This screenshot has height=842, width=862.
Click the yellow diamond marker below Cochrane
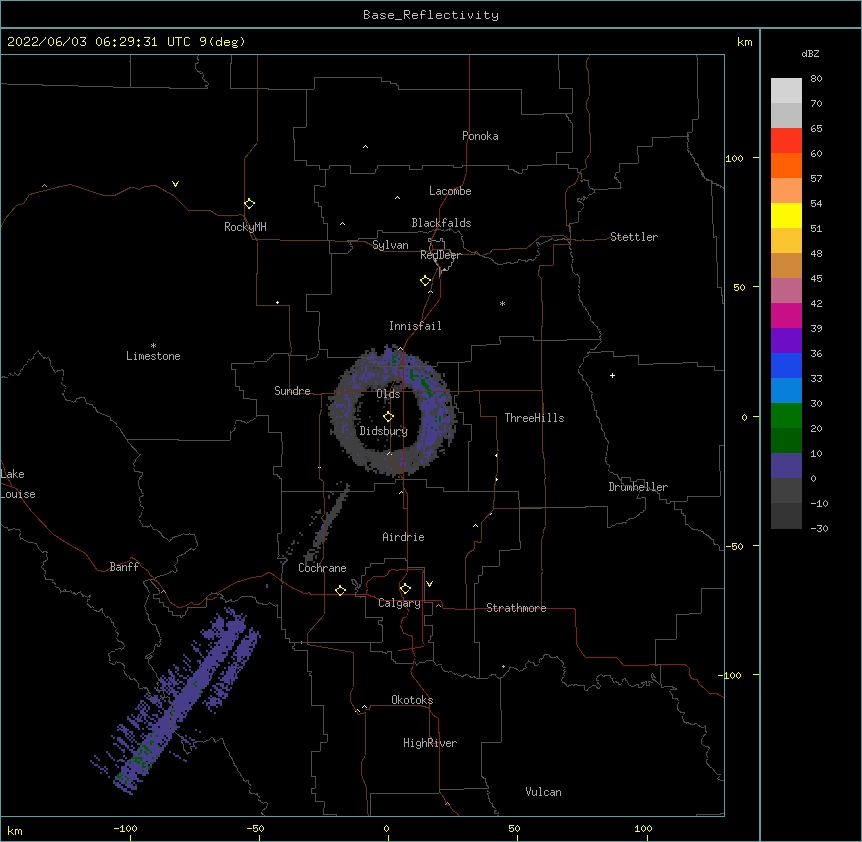click(x=340, y=590)
